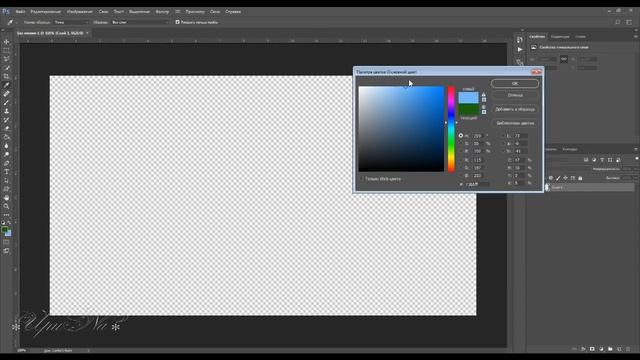Toggle Quick Mask mode icon

coord(7,242)
